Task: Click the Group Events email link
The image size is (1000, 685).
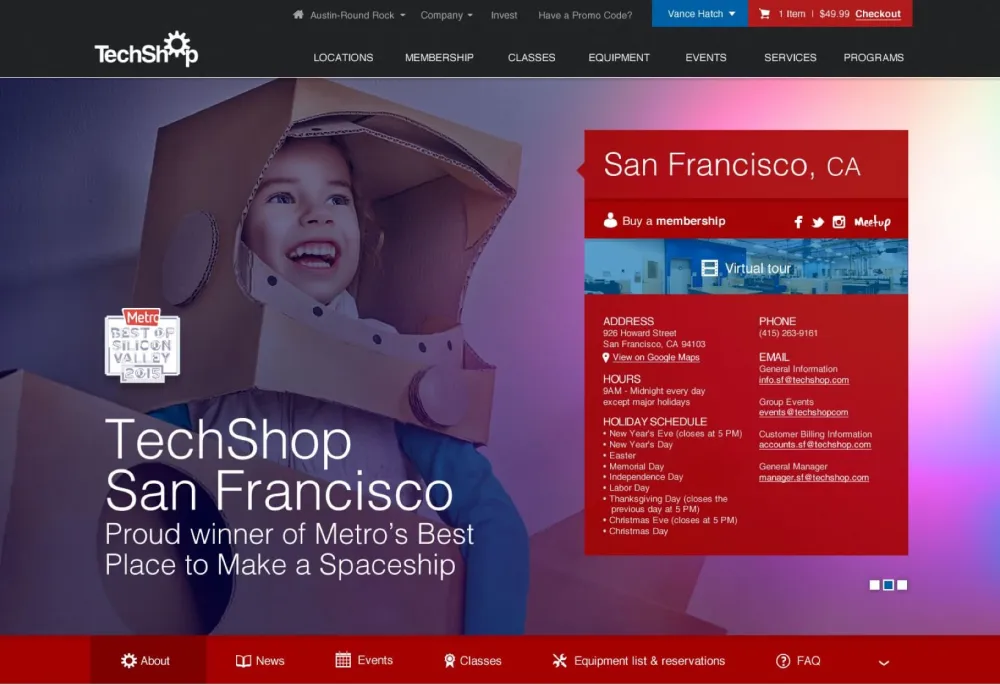Action: [x=803, y=412]
